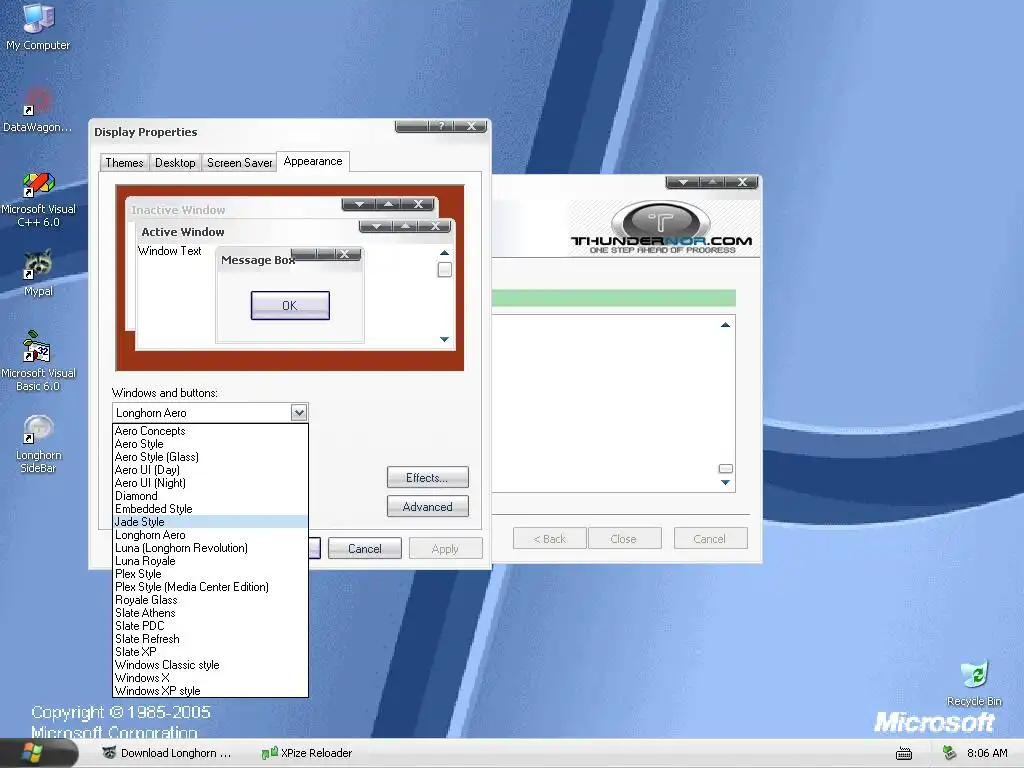Choose Windows Classic style
This screenshot has width=1024, height=768.
click(x=210, y=665)
